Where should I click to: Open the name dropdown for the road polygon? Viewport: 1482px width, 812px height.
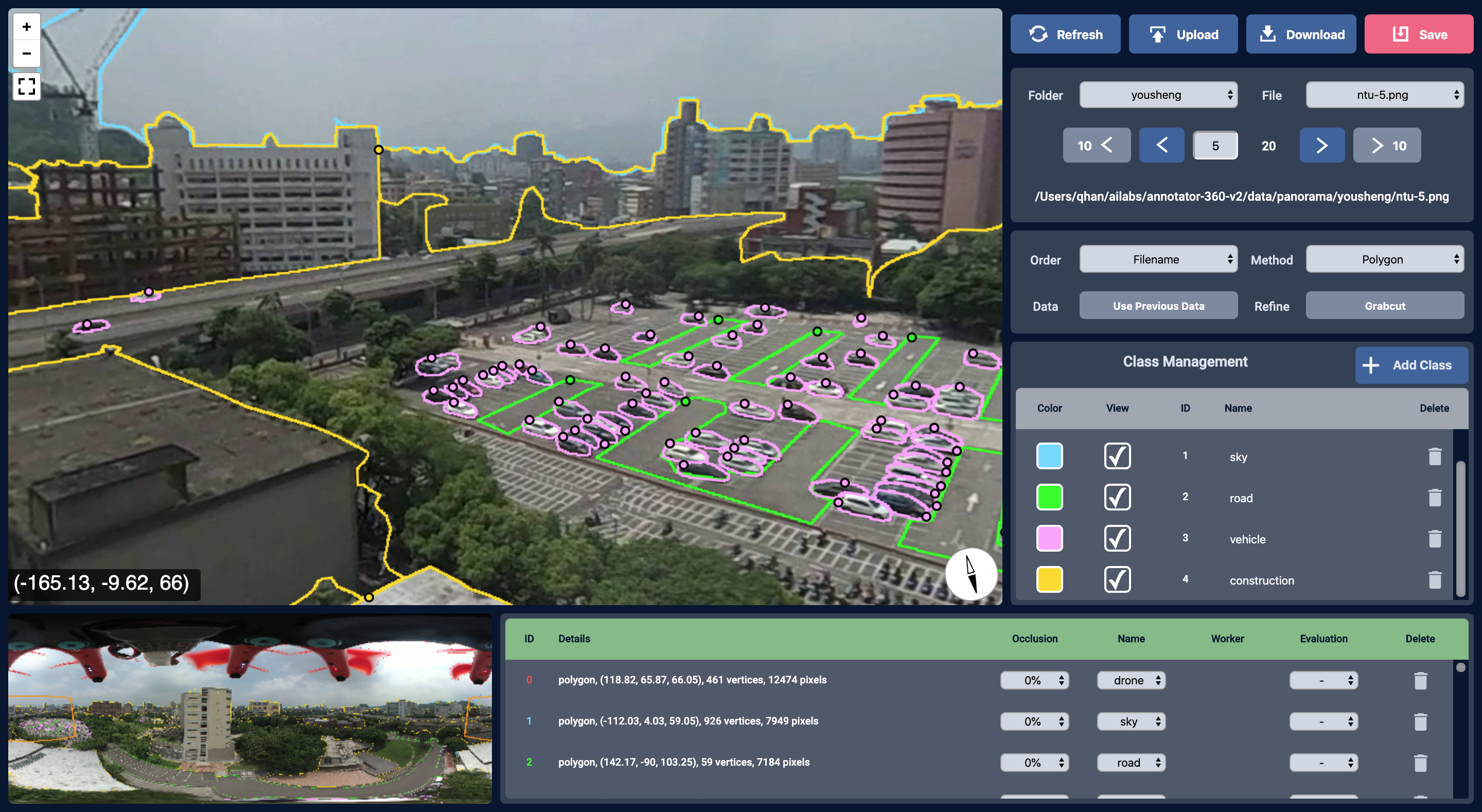pyautogui.click(x=1131, y=763)
